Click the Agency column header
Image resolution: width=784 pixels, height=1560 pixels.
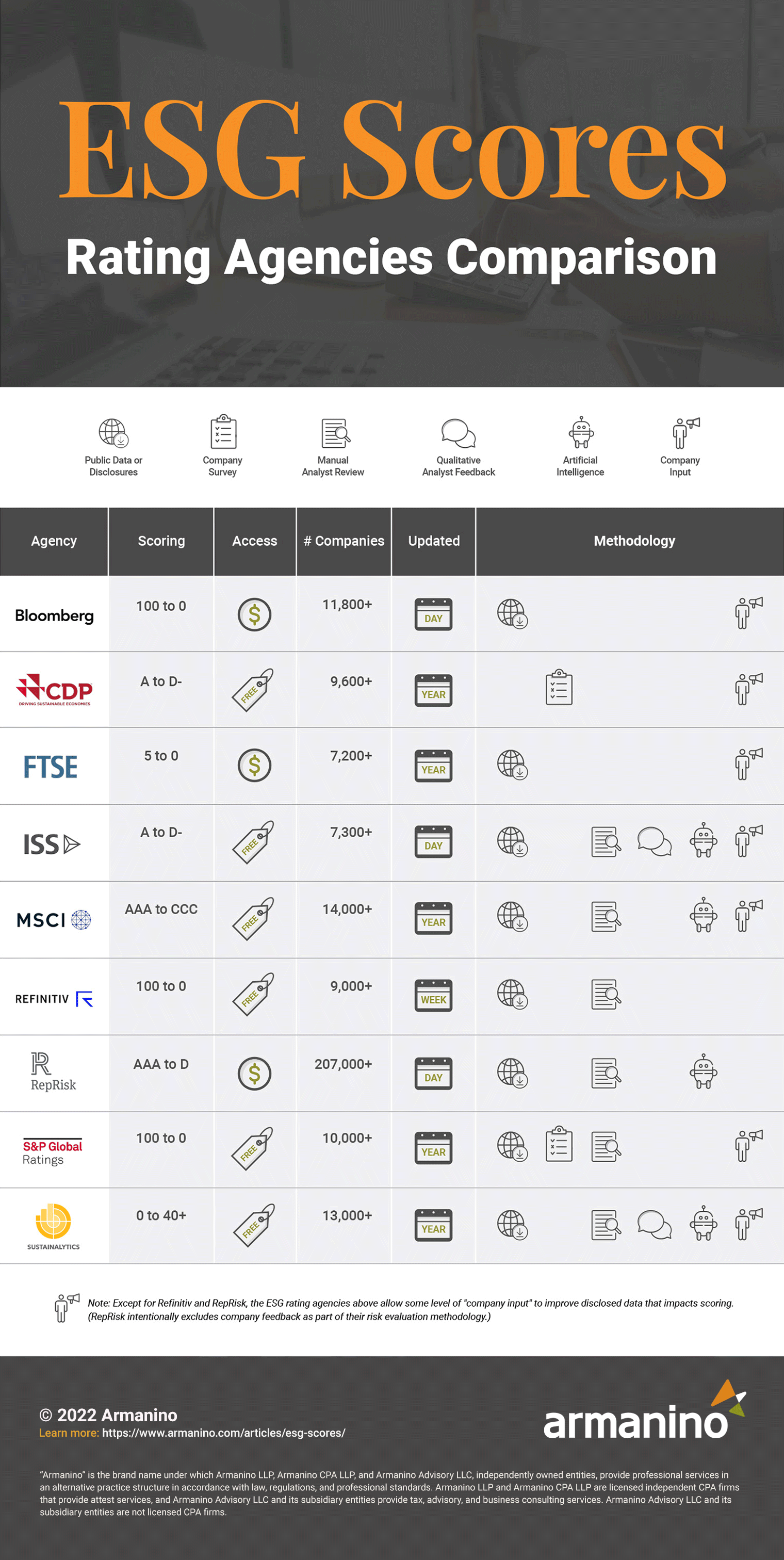(x=54, y=541)
